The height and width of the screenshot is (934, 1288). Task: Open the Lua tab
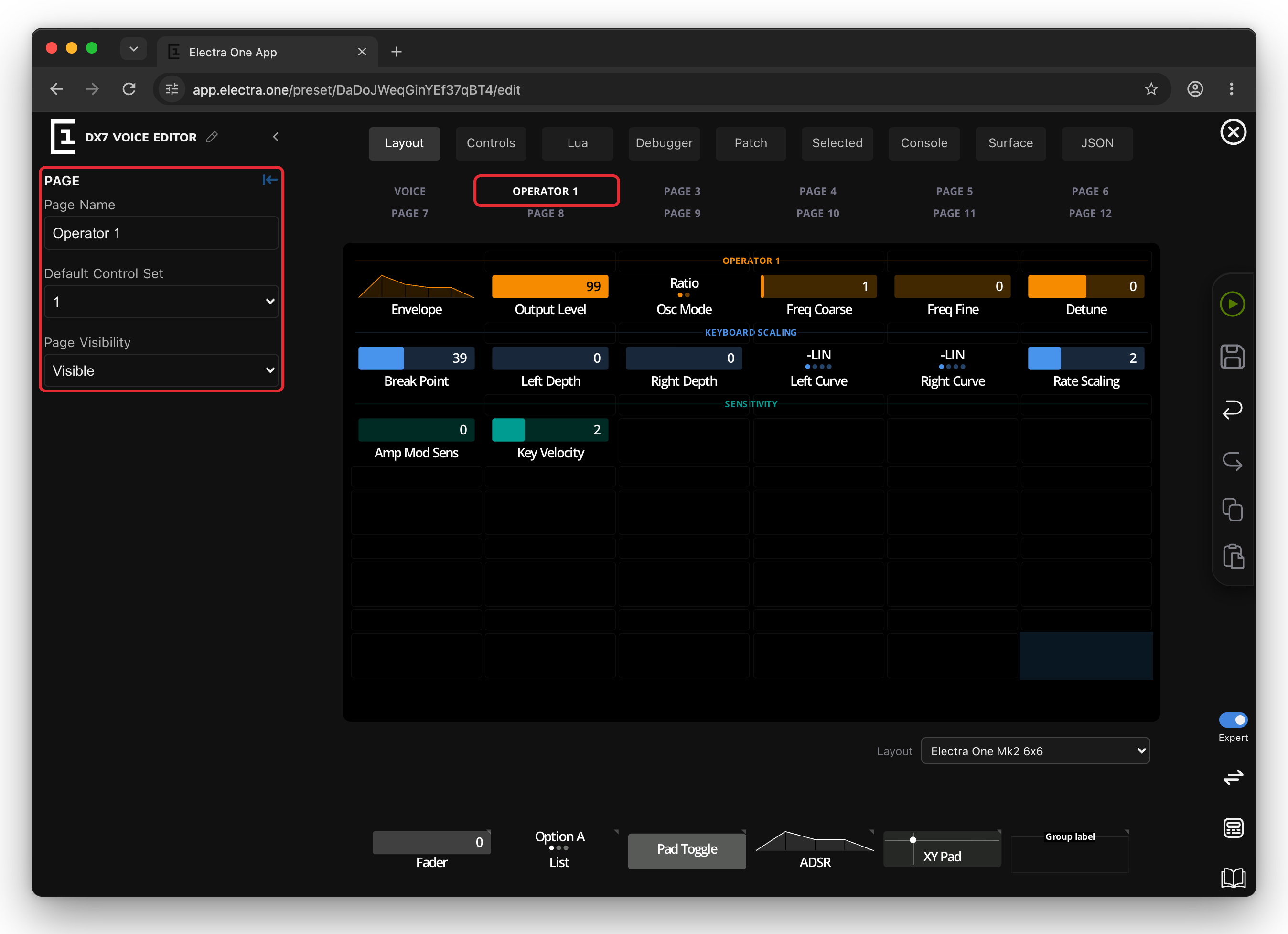point(577,143)
